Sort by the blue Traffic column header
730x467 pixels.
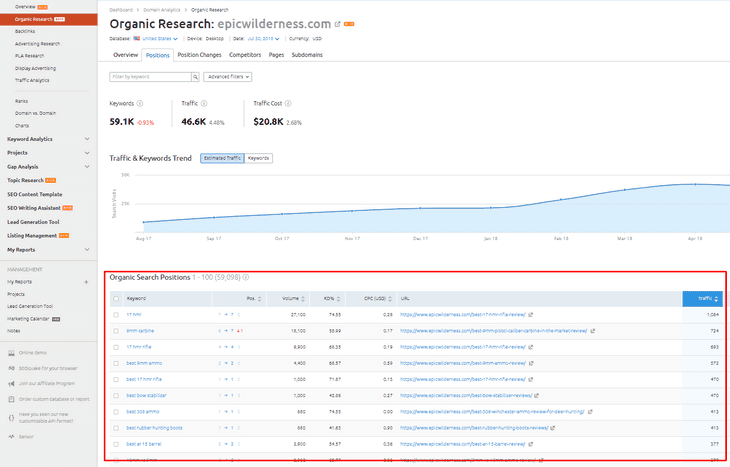703,299
